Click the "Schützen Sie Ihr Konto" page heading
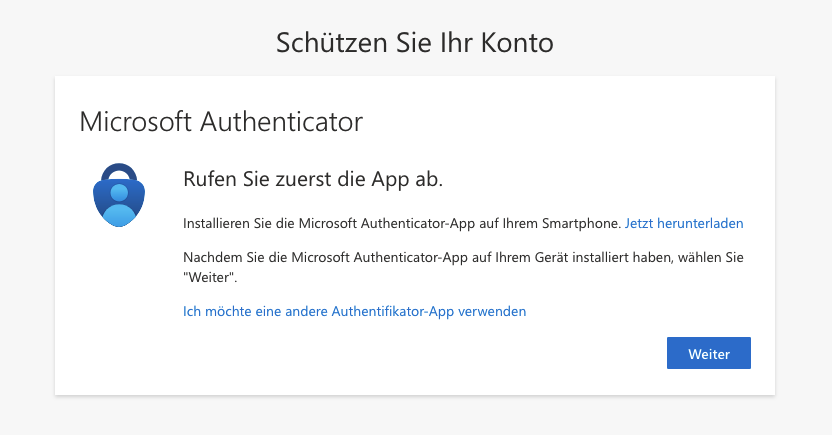This screenshot has height=435, width=832. click(415, 42)
